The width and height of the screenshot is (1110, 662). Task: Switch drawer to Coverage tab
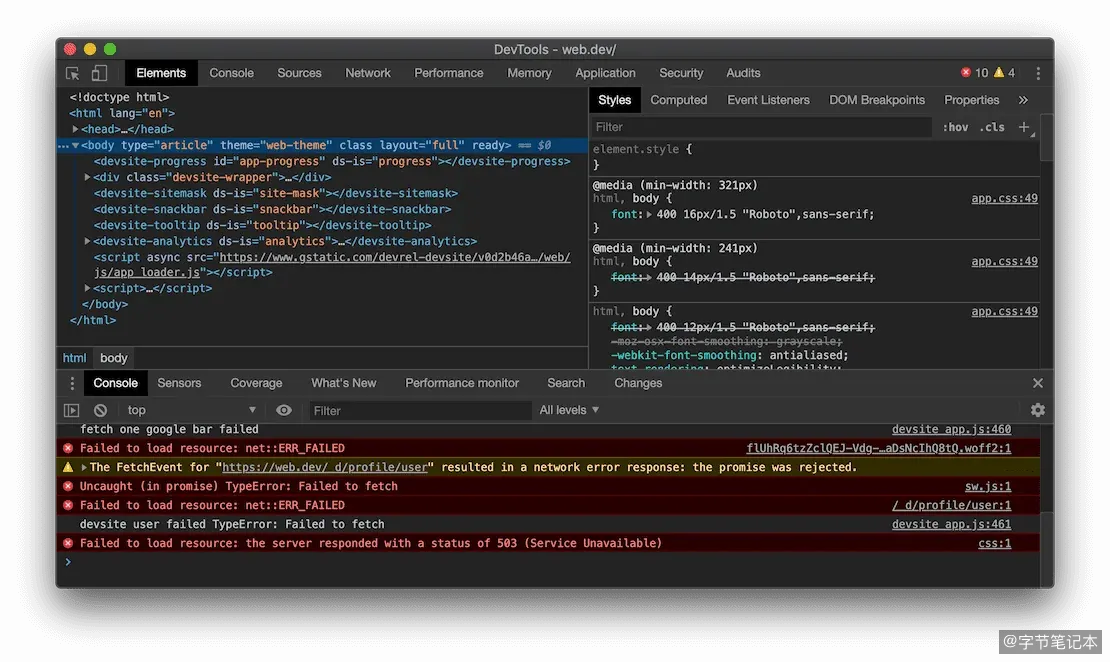click(x=256, y=383)
